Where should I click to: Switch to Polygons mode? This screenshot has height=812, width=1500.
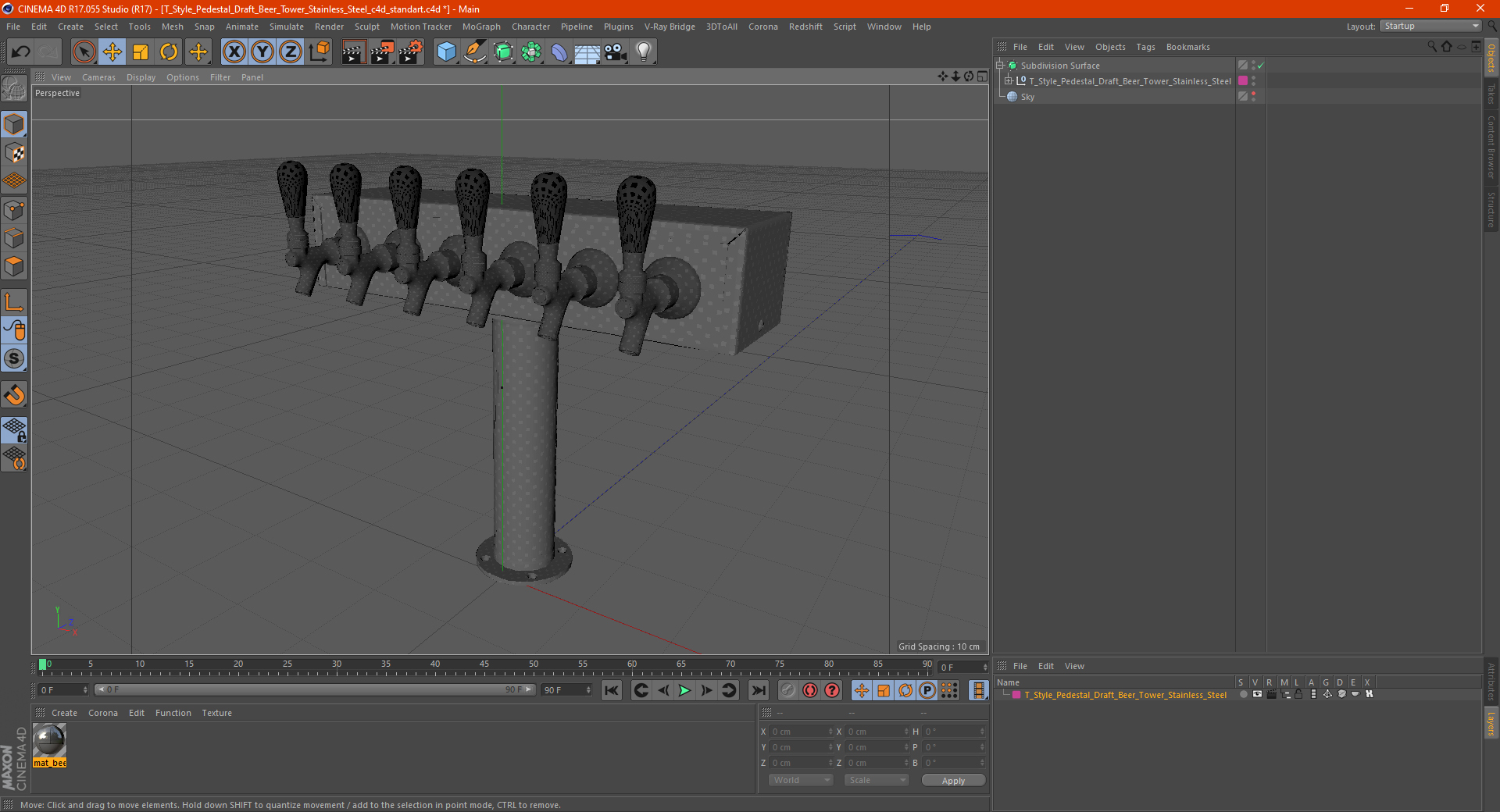coord(14,266)
